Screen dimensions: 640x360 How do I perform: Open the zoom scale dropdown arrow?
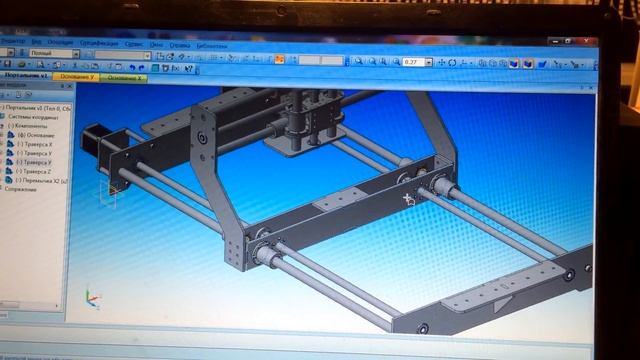pyautogui.click(x=429, y=62)
